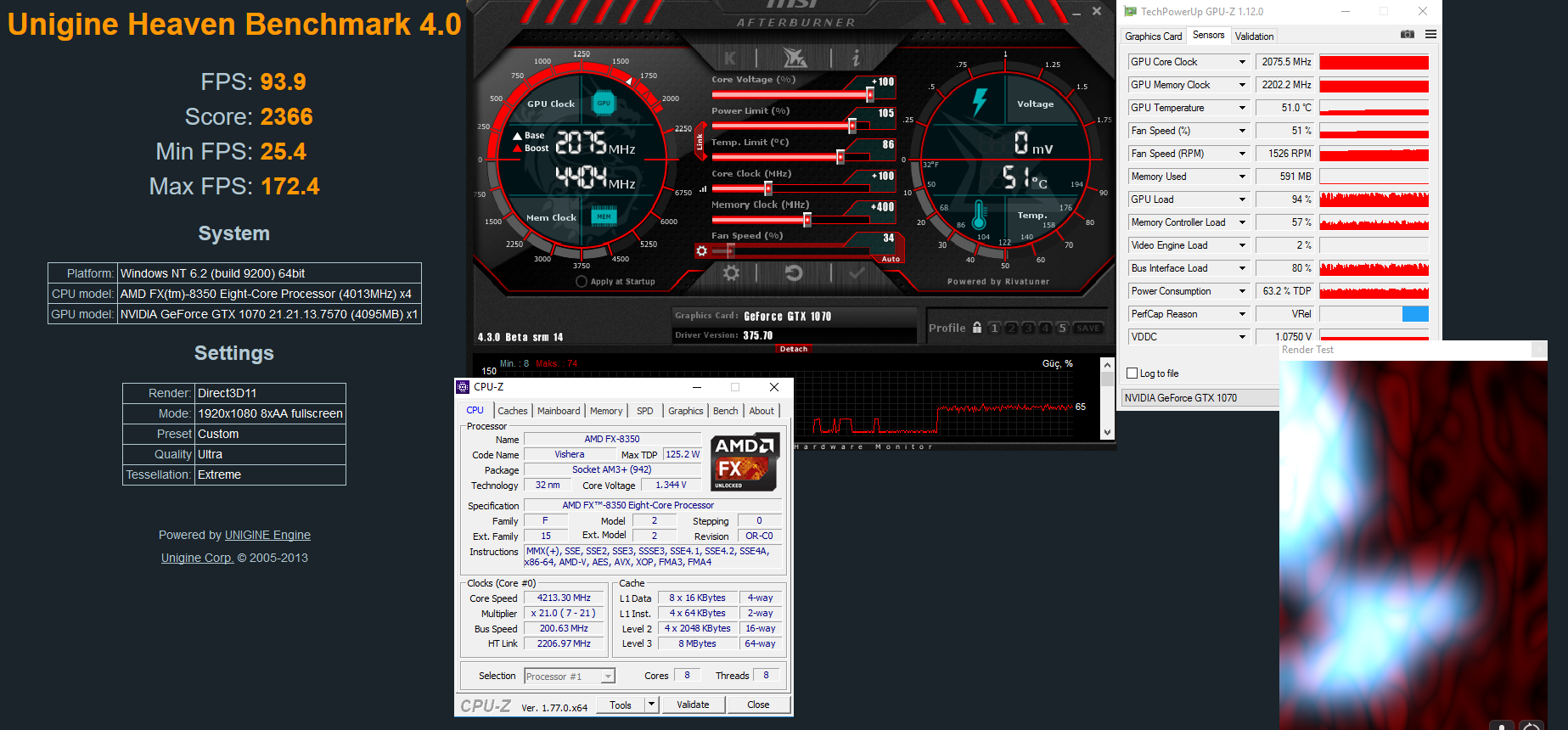
Task: Click the hardware monitor graph scrollbar down arrow
Action: click(x=1107, y=432)
